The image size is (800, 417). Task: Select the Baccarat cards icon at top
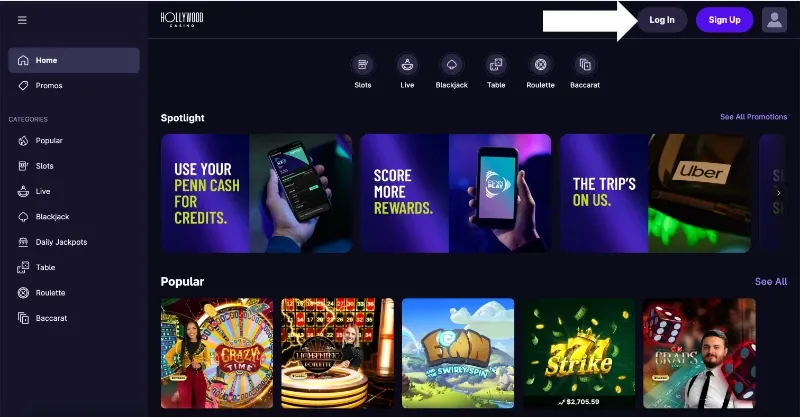click(x=585, y=65)
